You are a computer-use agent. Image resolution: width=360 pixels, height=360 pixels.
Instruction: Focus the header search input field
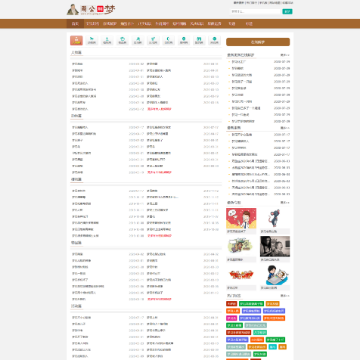point(256,12)
